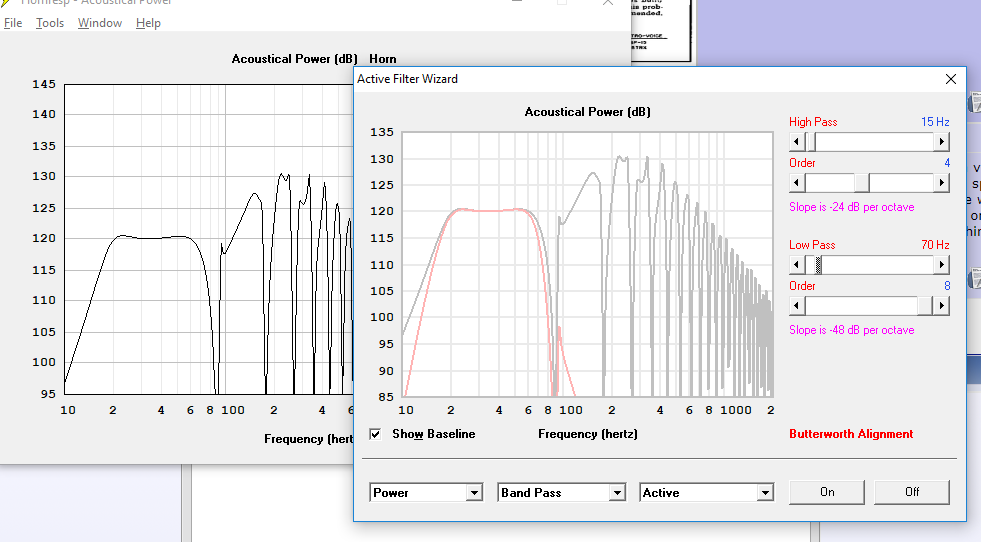Click the Low Pass Order slider thumb
The width and height of the screenshot is (981, 542).
click(925, 306)
